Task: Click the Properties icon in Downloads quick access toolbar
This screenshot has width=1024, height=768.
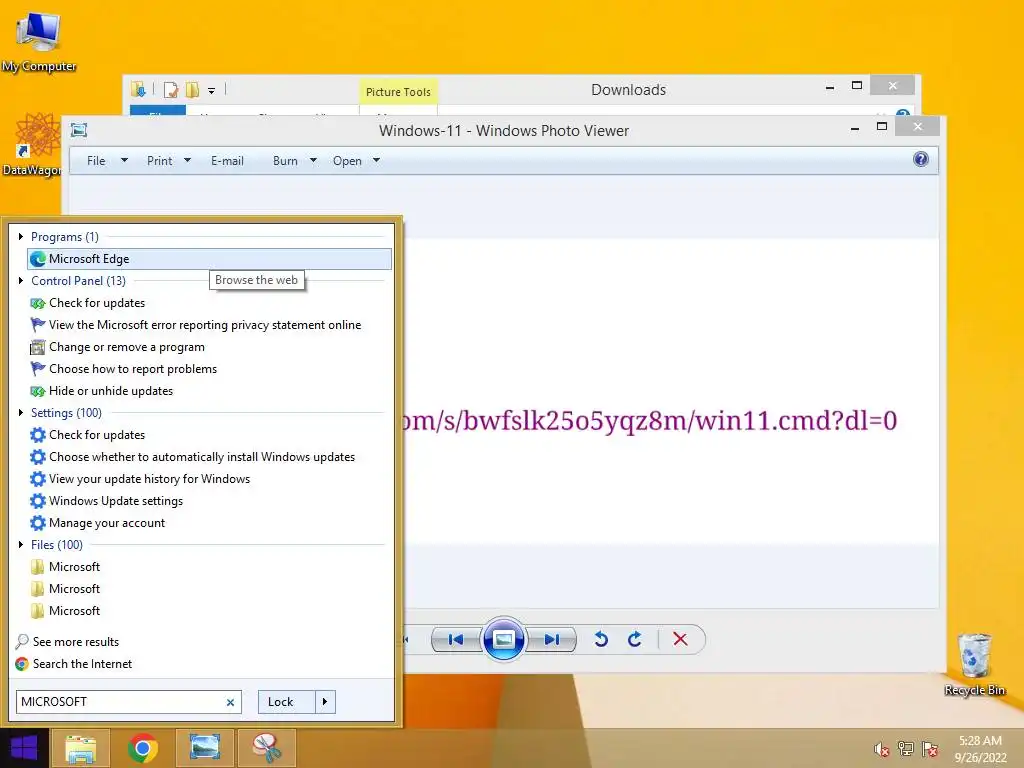Action: pos(171,90)
